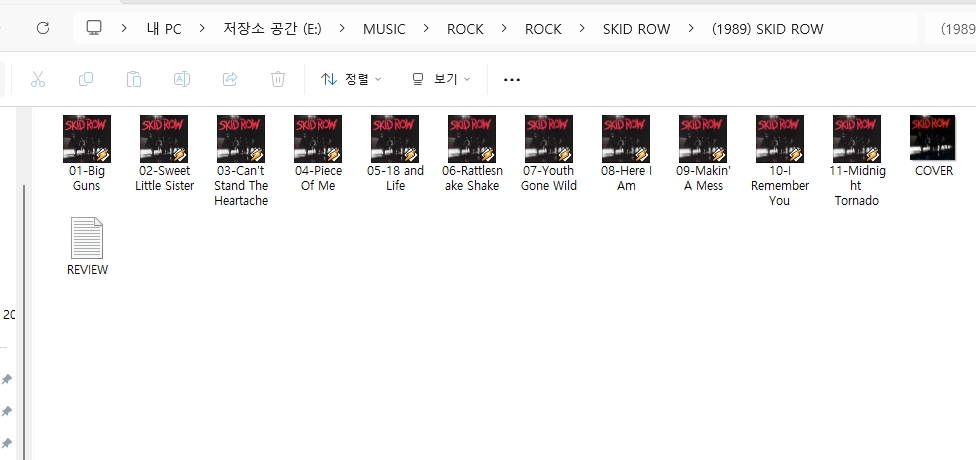
Task: Click the PC monitor icon in address bar
Action: click(94, 28)
